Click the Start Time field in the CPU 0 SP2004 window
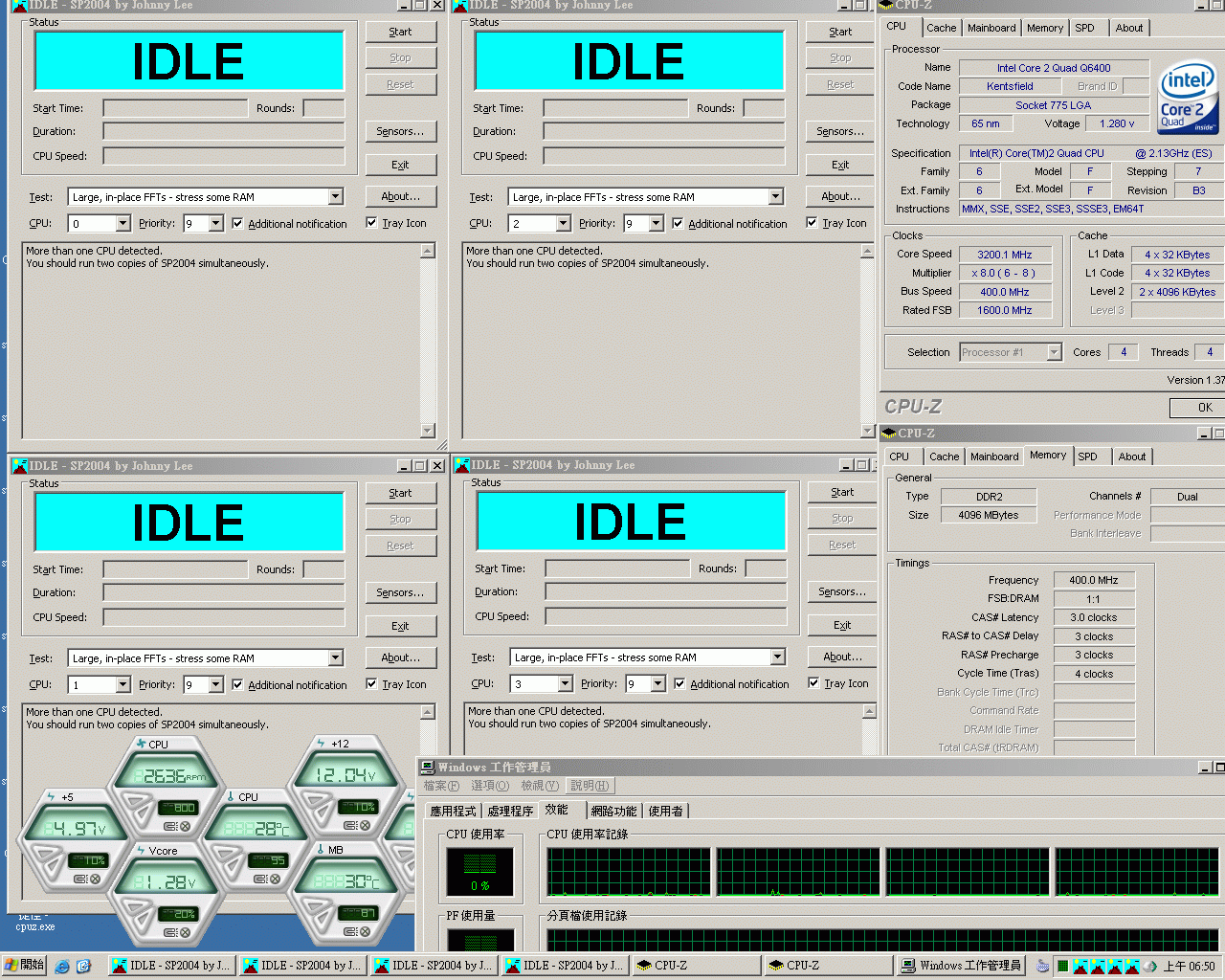Viewport: 1225px width, 980px height. (x=175, y=108)
